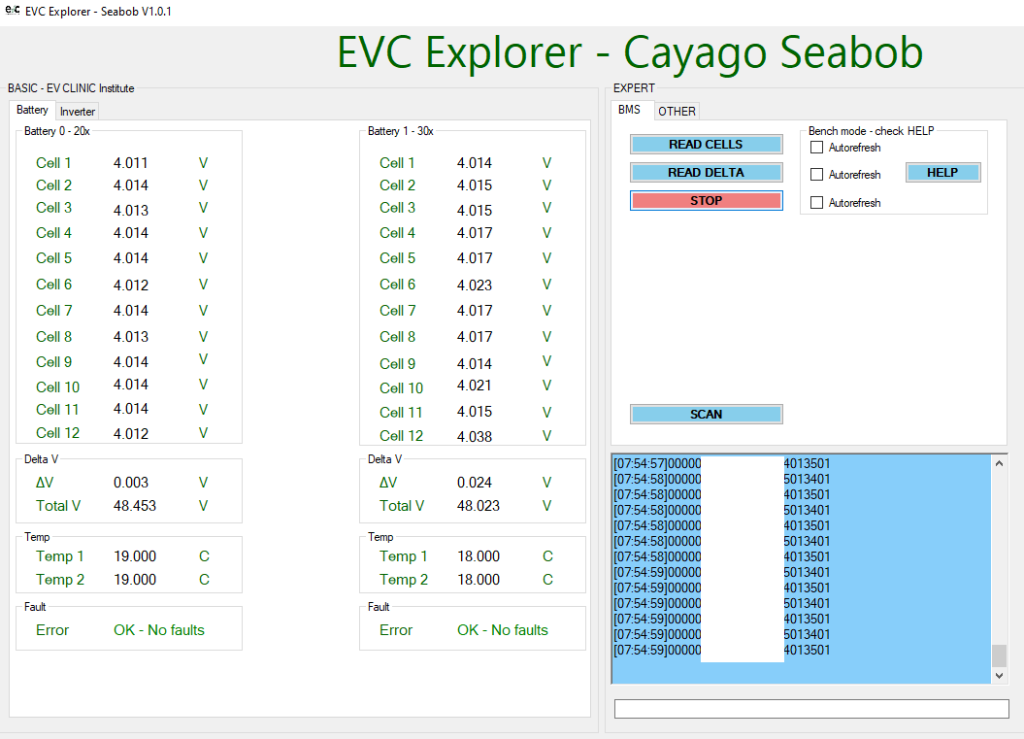Click Battery 1 Cell 10 voltage 4.021
This screenshot has width=1024, height=739.
(x=474, y=385)
